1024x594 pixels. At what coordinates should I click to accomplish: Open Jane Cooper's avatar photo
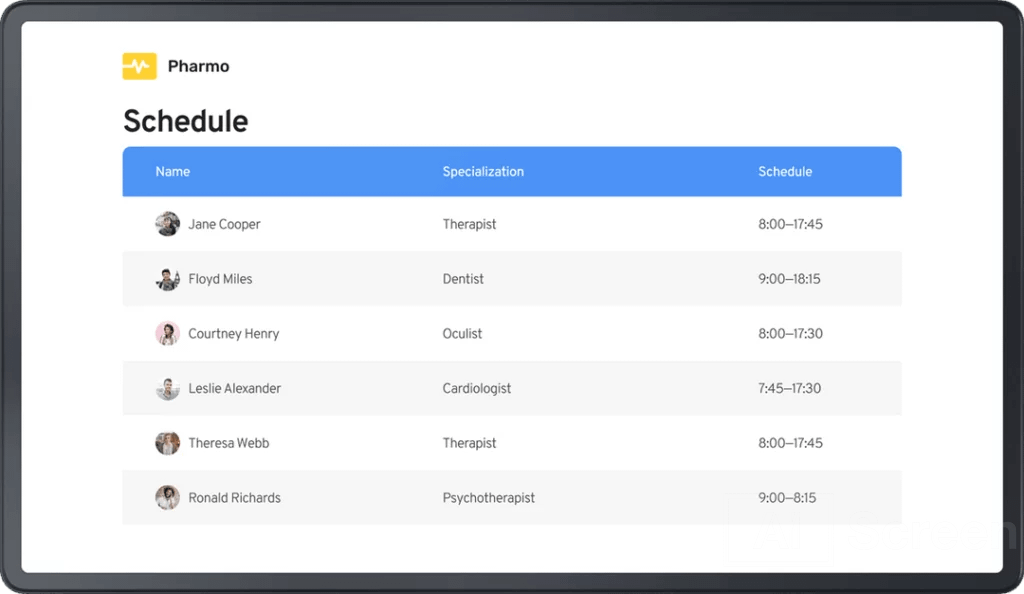[167, 224]
